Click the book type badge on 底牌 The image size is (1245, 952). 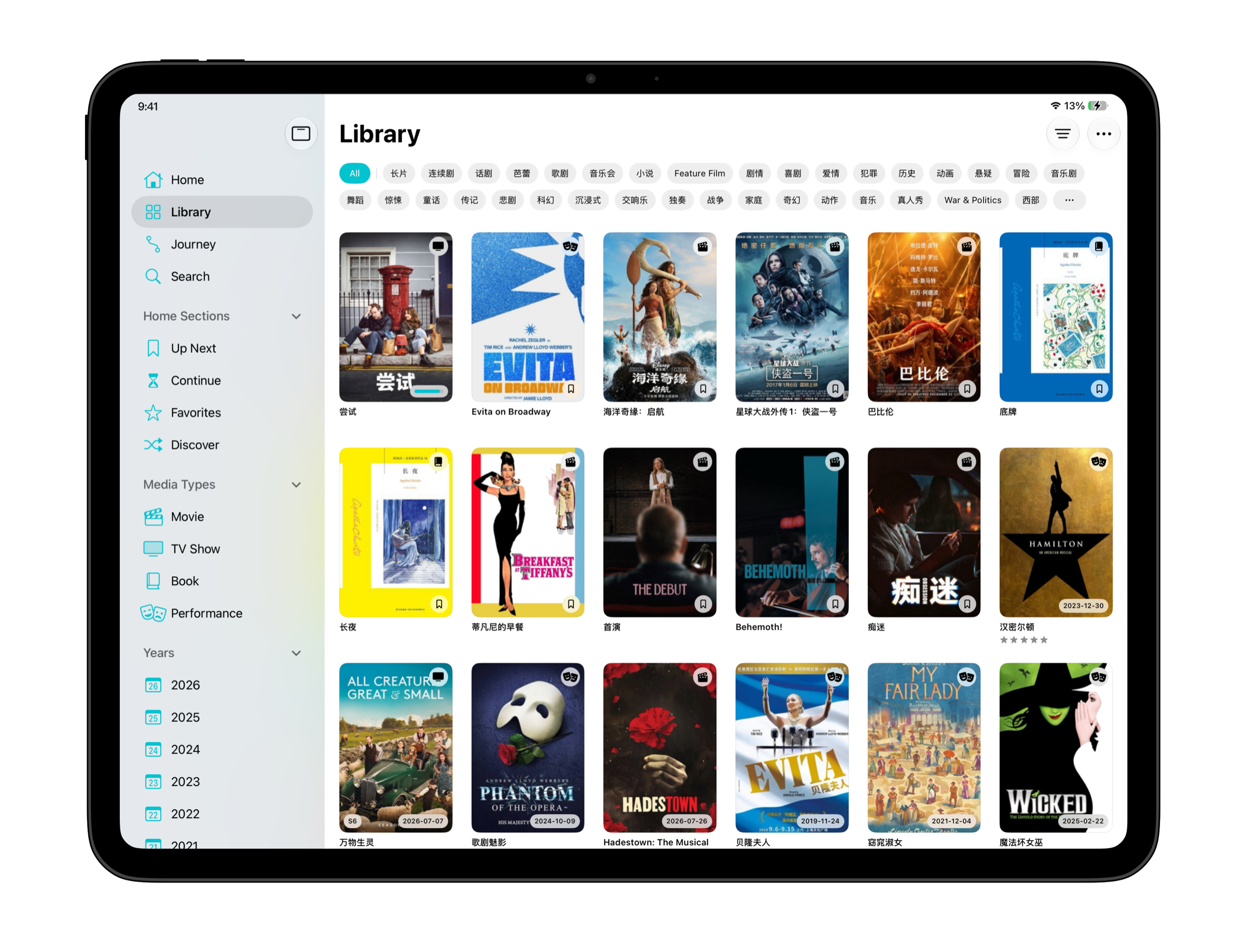tap(1098, 246)
